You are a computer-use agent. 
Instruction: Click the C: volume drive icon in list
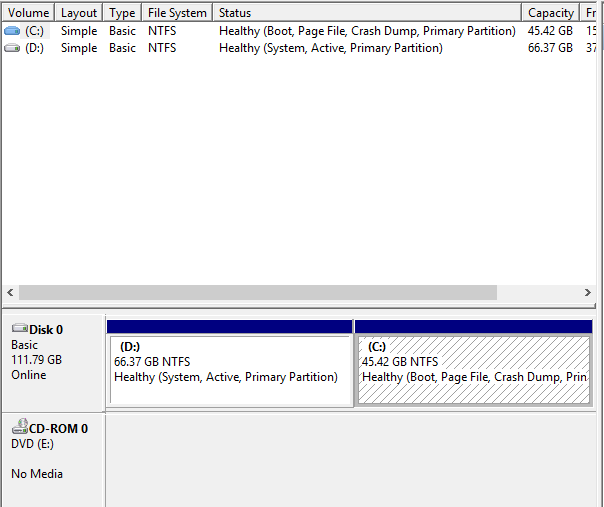pos(12,31)
